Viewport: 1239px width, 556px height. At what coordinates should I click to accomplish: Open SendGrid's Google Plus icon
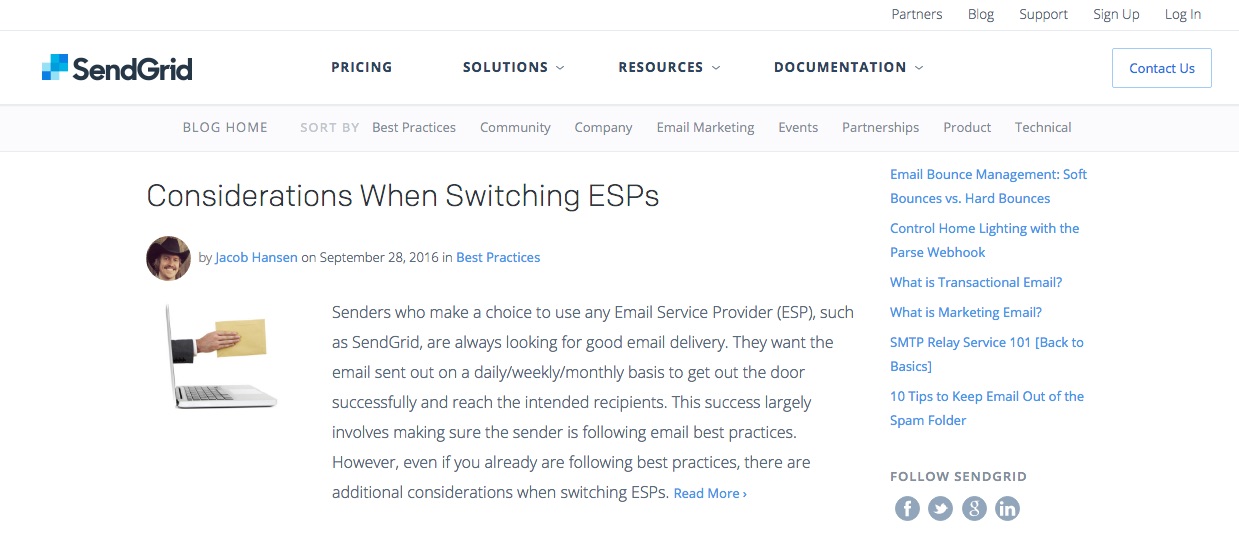point(974,509)
